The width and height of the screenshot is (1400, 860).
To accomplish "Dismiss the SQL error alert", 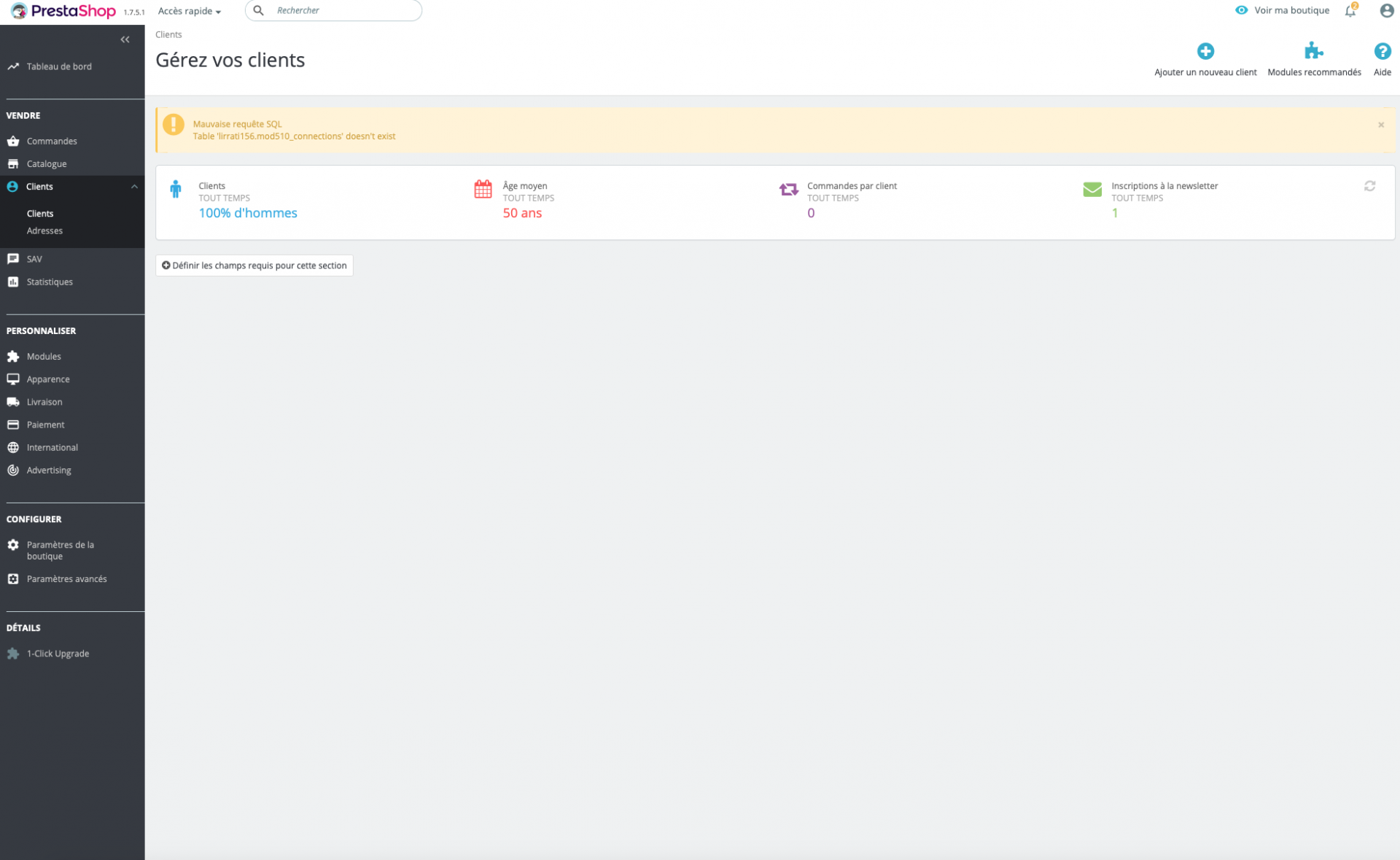I will point(1380,125).
